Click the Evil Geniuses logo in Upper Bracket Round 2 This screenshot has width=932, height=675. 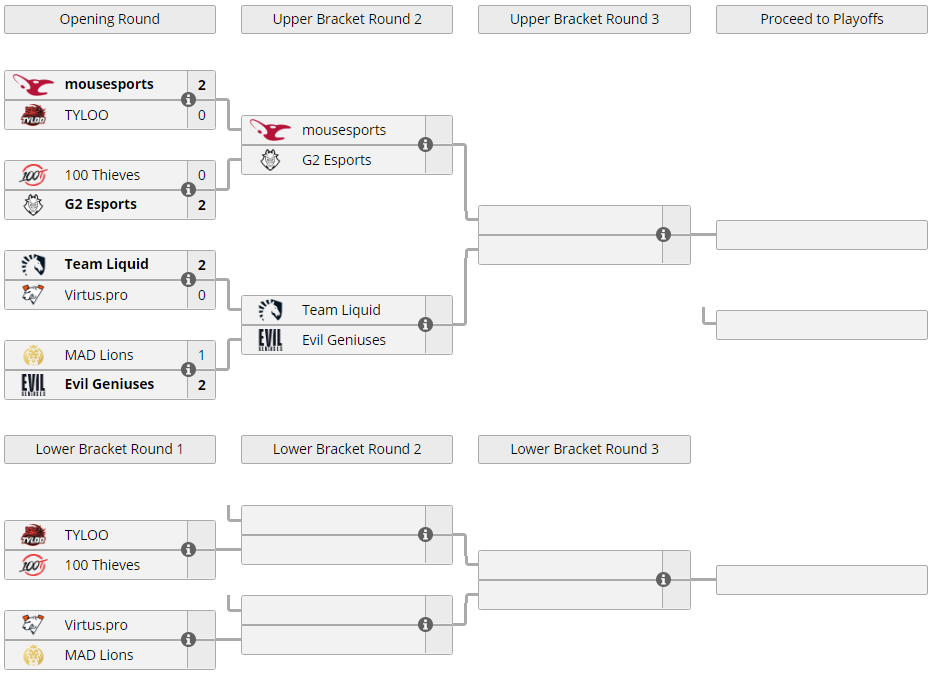(270, 340)
